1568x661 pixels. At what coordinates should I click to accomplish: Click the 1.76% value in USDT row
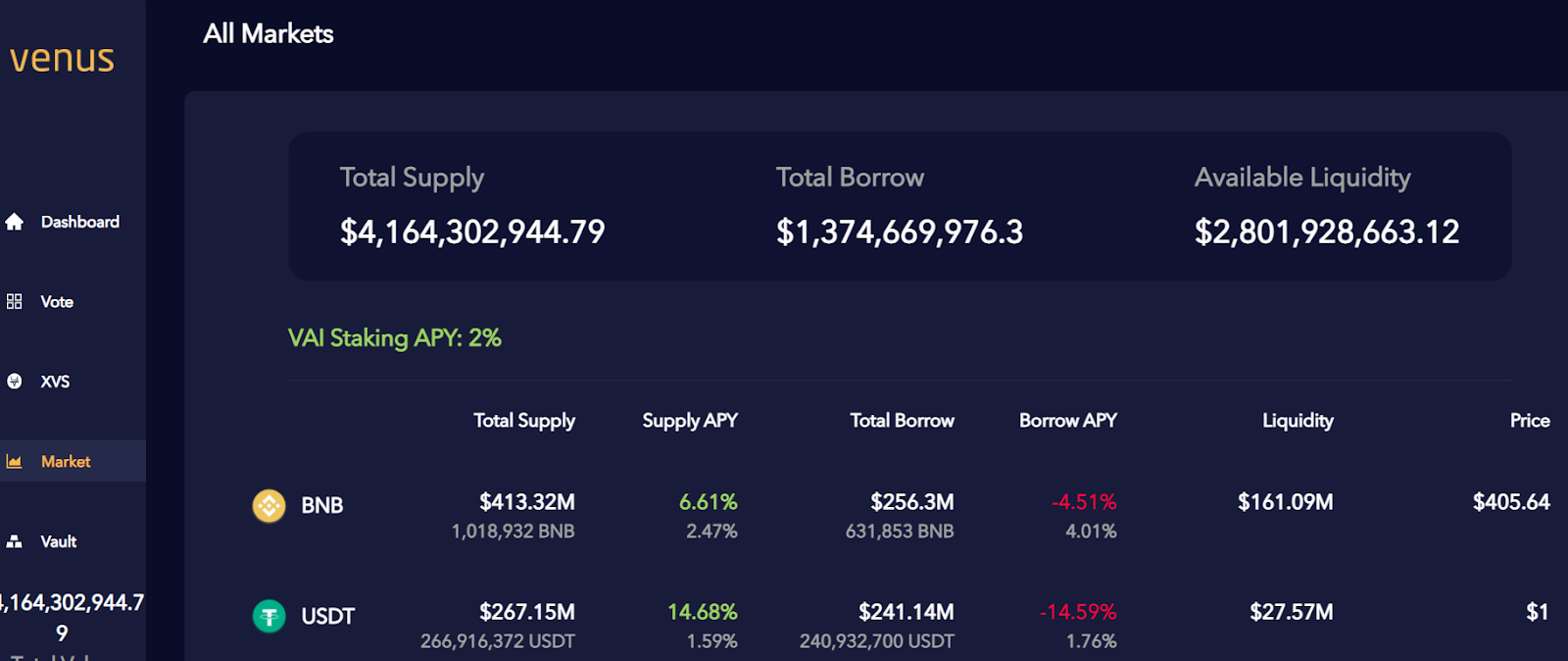coord(1091,641)
